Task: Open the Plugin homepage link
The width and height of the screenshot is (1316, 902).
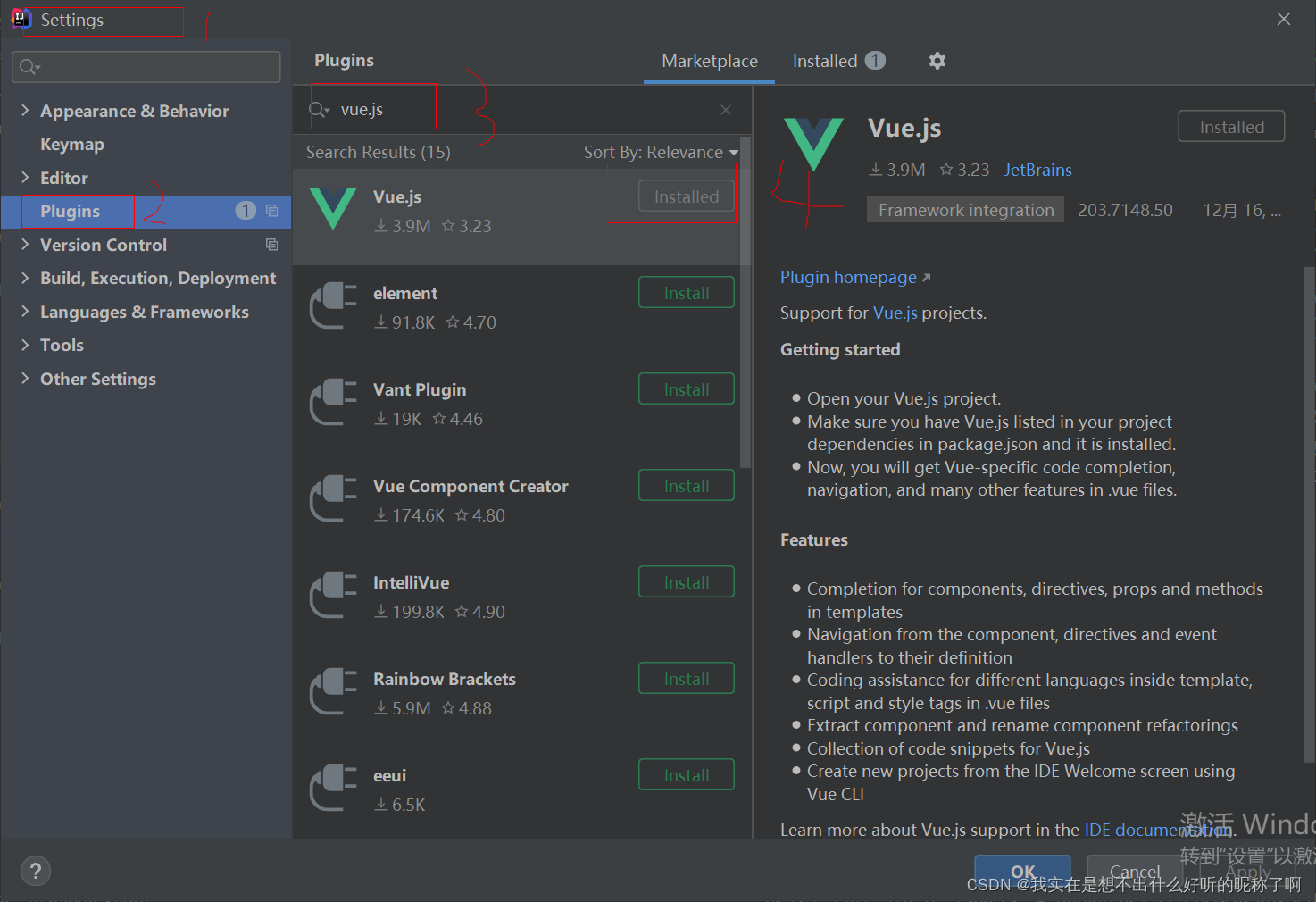Action: [x=855, y=277]
